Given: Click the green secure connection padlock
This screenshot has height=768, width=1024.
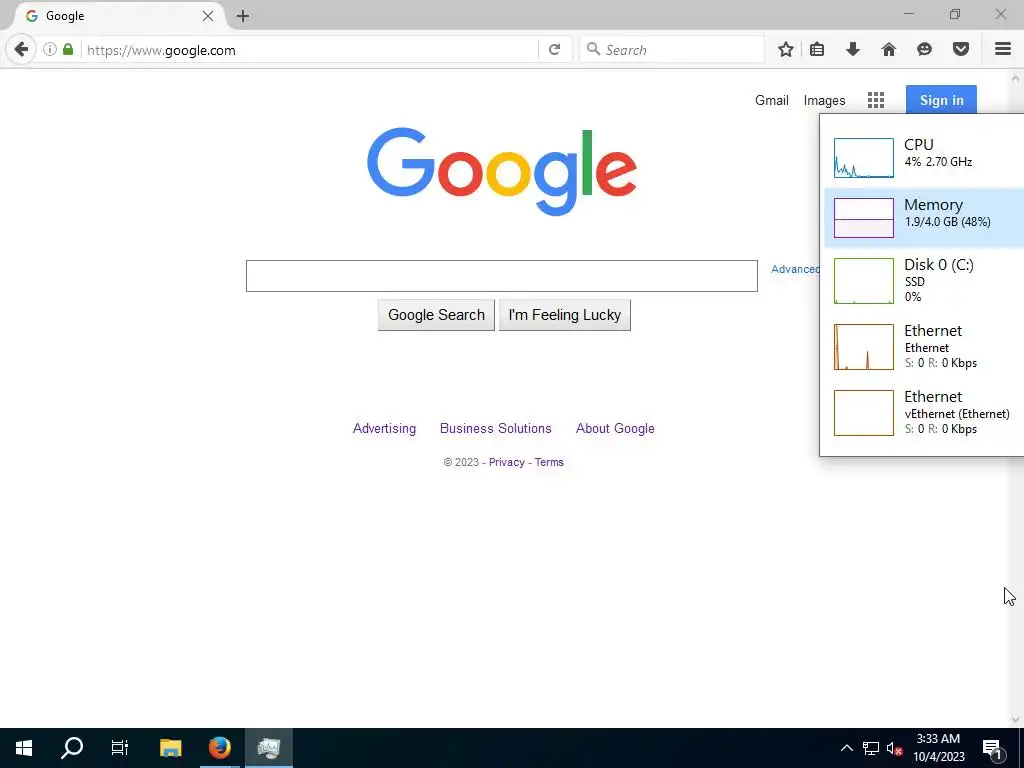Looking at the screenshot, I should [68, 50].
